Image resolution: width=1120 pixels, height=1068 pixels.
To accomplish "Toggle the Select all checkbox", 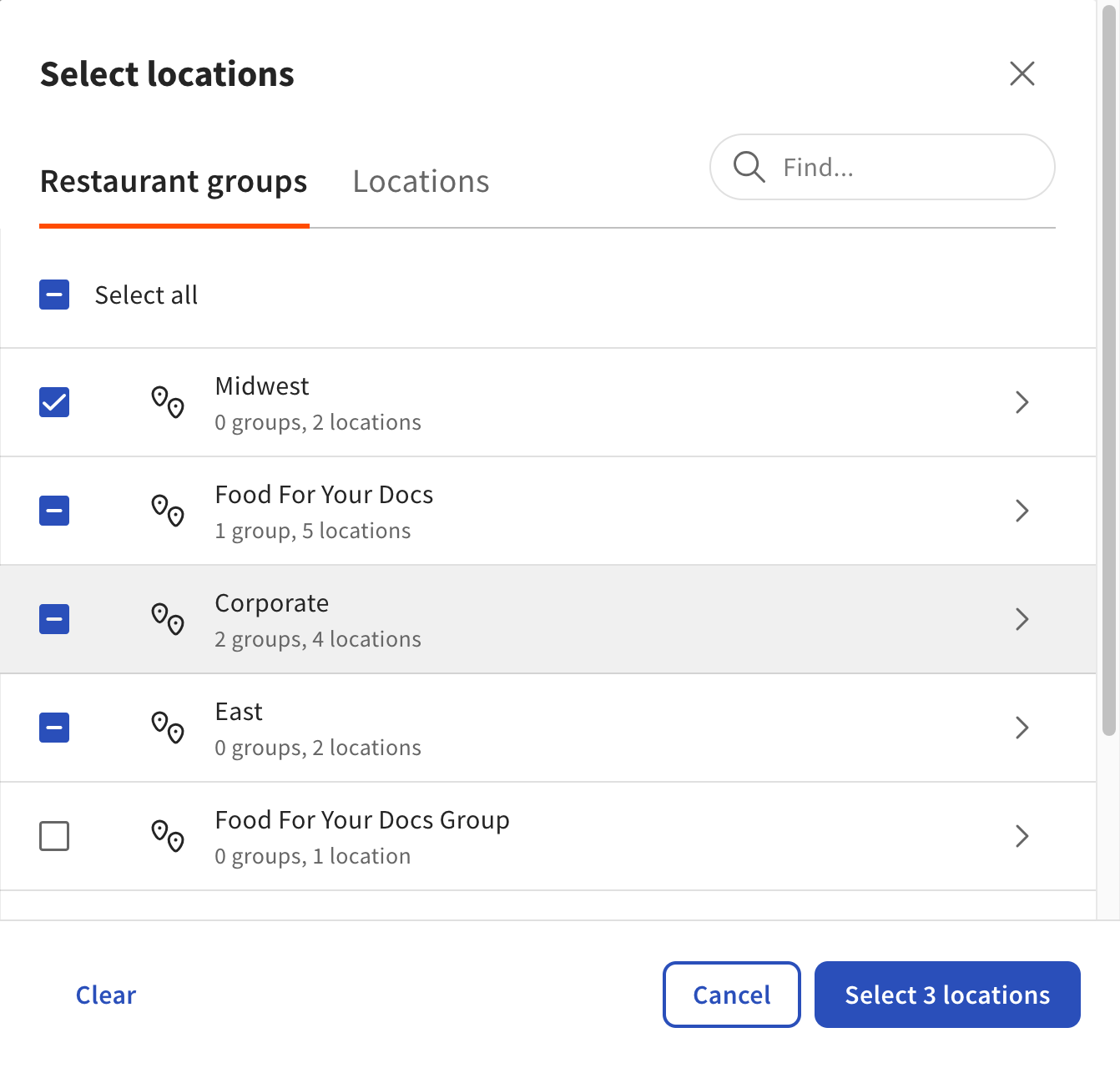I will [x=54, y=295].
